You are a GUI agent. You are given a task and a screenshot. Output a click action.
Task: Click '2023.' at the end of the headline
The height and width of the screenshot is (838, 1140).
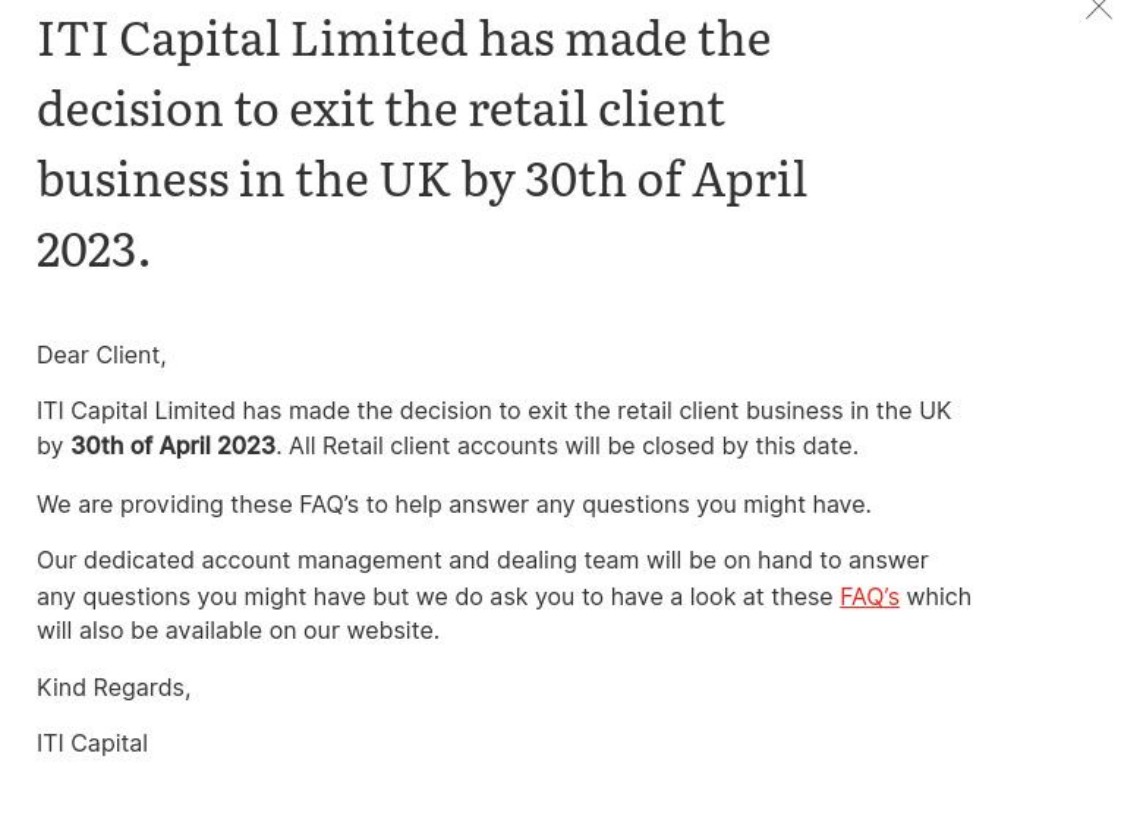click(93, 250)
